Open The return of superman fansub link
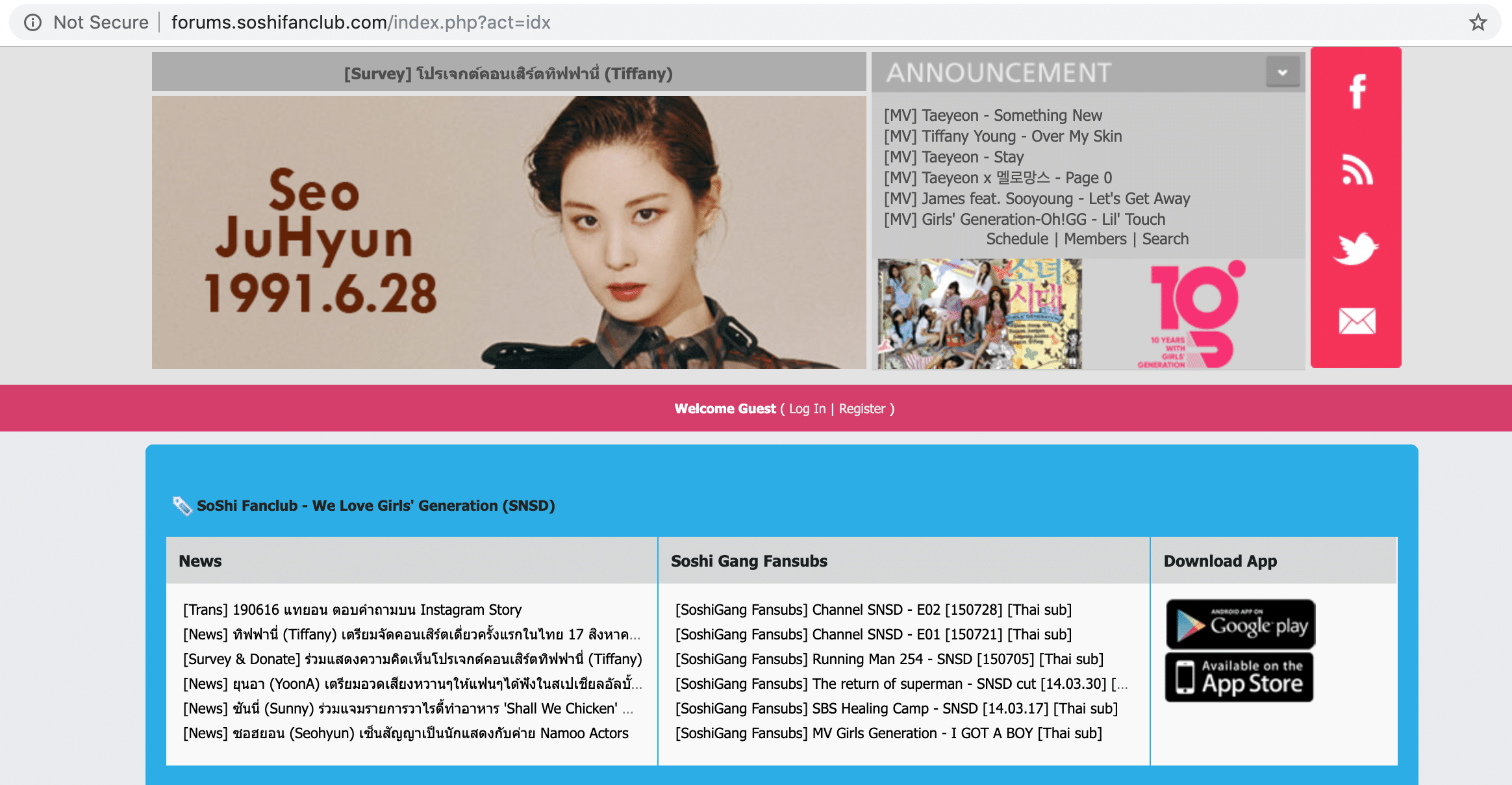The image size is (1512, 785). click(x=901, y=684)
